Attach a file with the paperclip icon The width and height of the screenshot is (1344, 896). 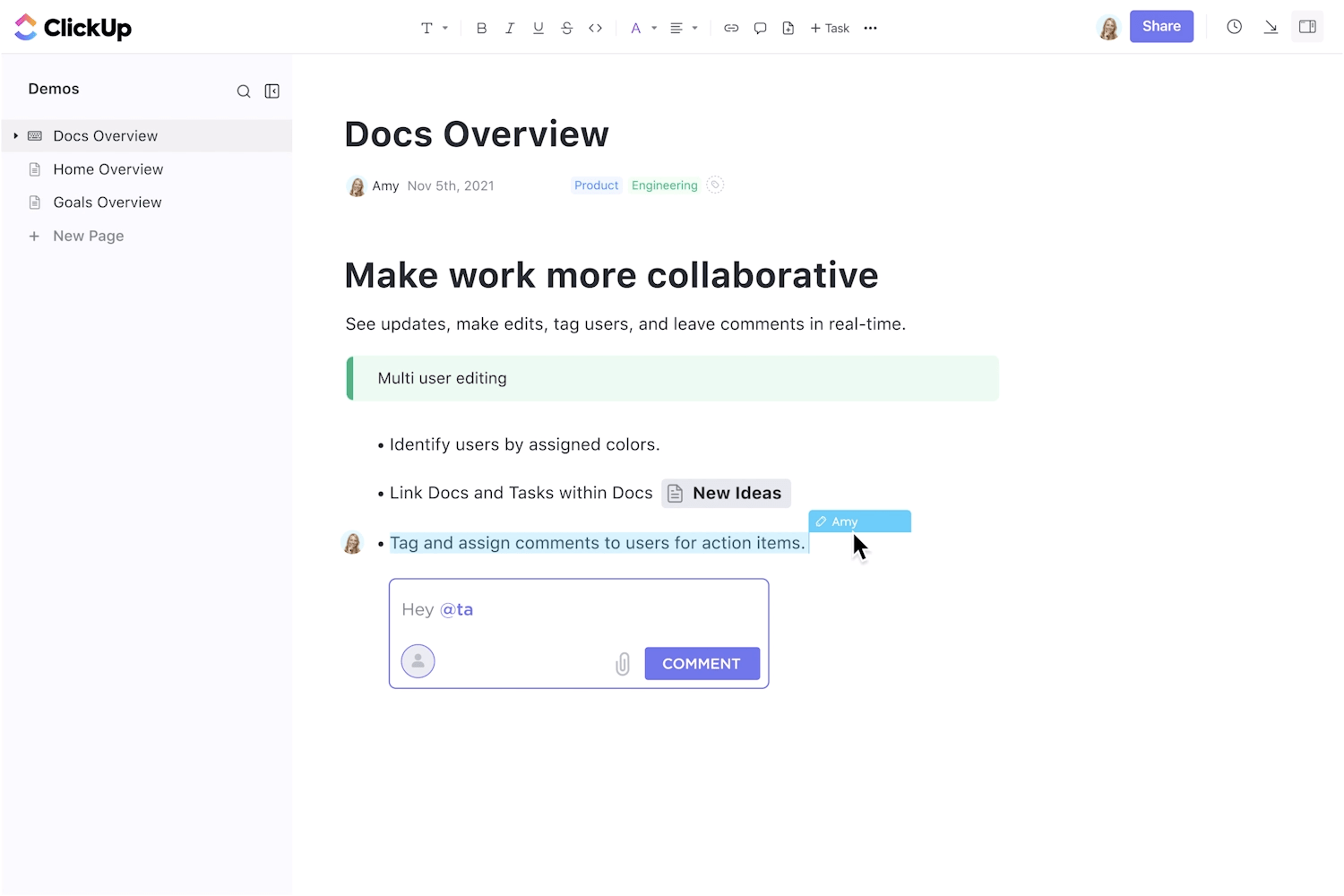click(x=623, y=664)
